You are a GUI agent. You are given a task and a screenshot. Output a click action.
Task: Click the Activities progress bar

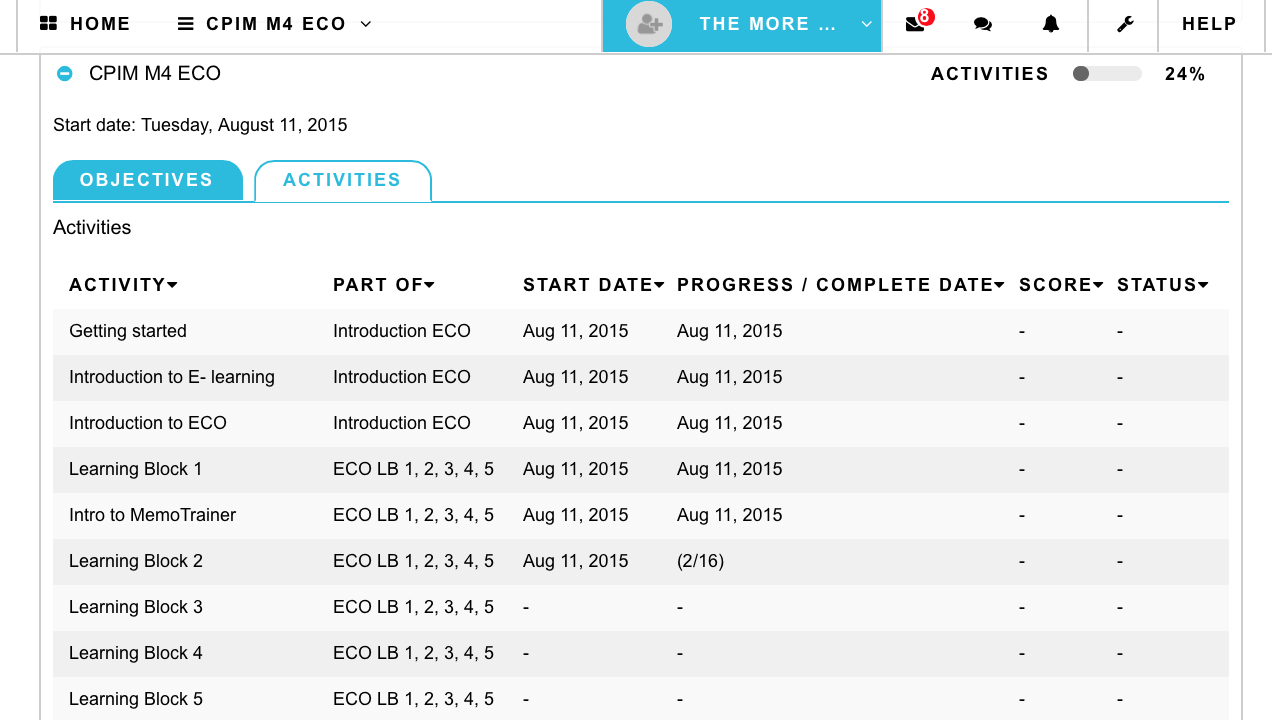(x=1107, y=74)
